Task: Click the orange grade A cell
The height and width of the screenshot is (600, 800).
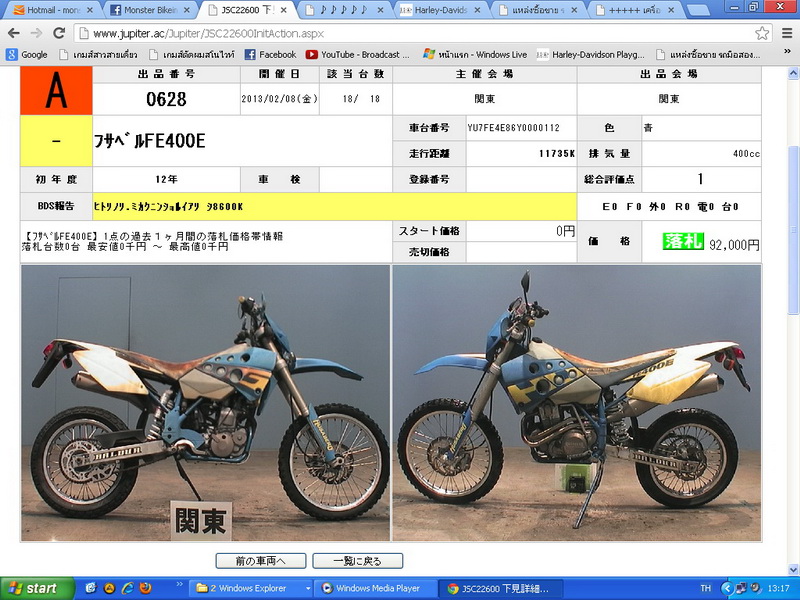Action: [56, 90]
